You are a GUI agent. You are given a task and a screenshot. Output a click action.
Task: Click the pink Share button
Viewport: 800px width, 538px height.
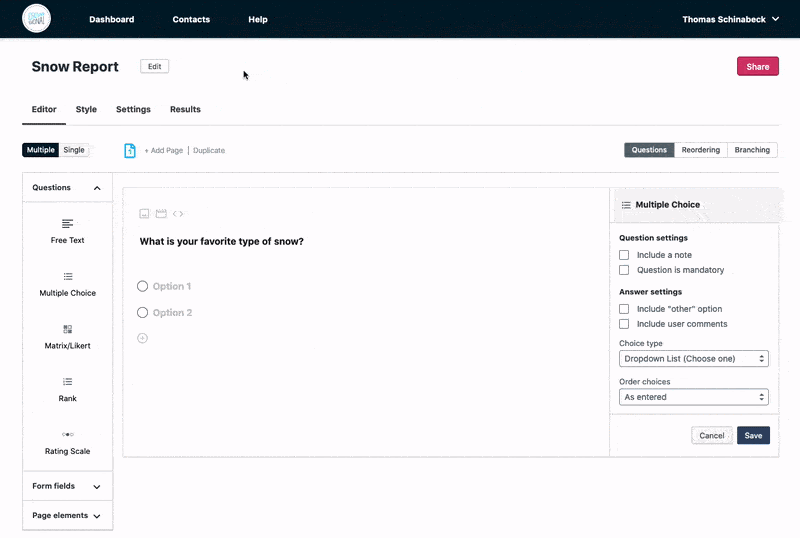pyautogui.click(x=757, y=67)
